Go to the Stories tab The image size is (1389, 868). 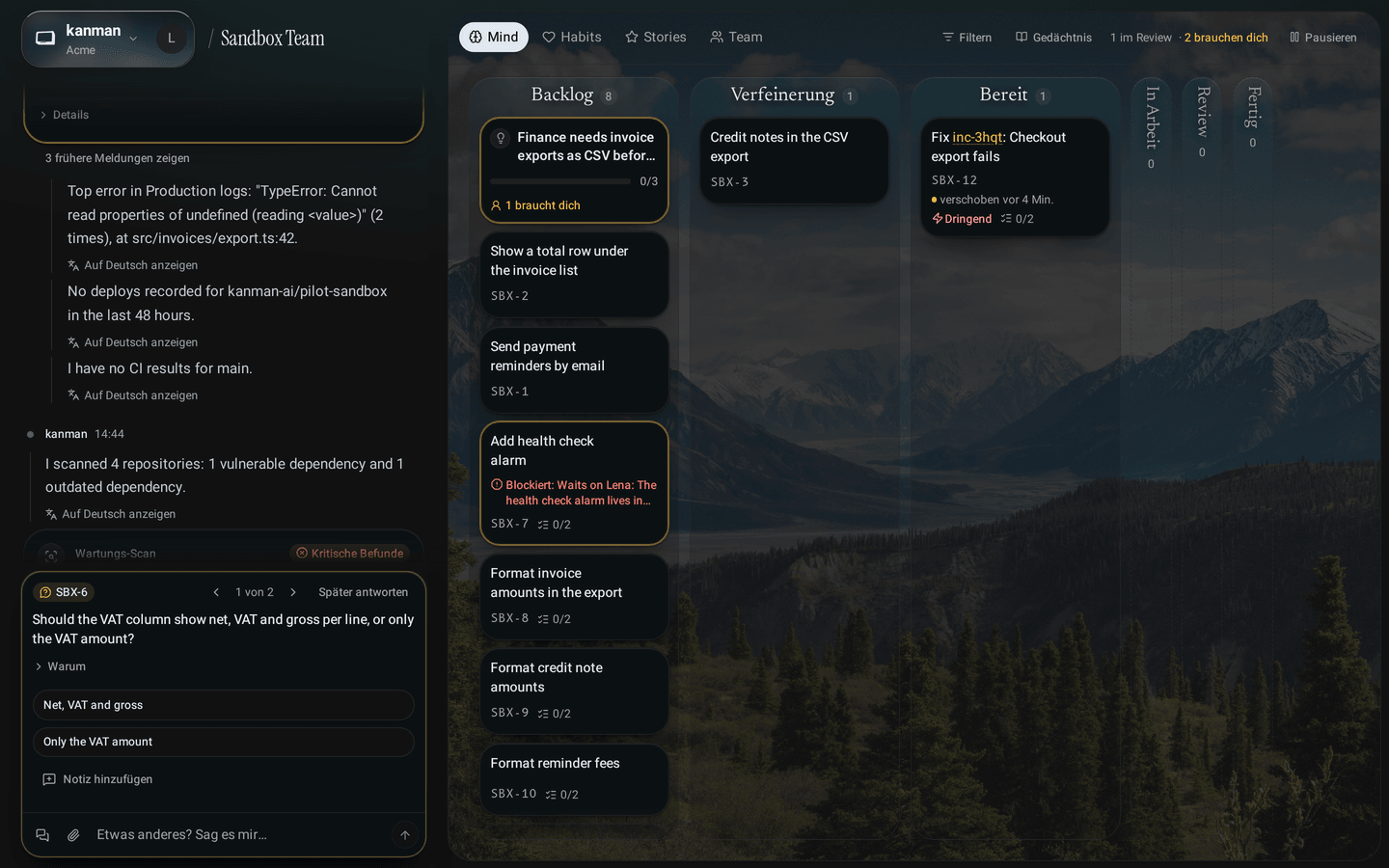coord(656,37)
